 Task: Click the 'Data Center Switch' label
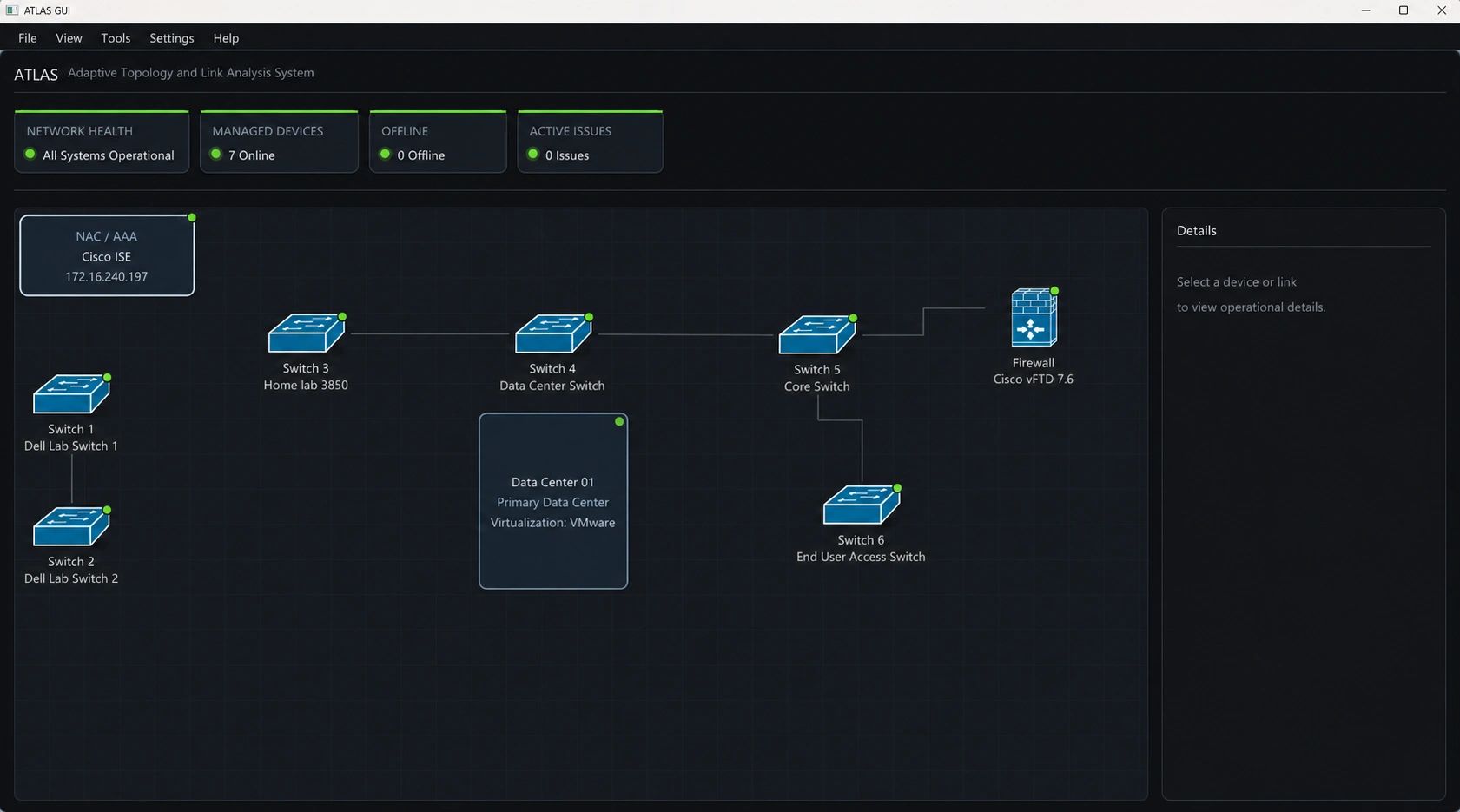coord(552,386)
